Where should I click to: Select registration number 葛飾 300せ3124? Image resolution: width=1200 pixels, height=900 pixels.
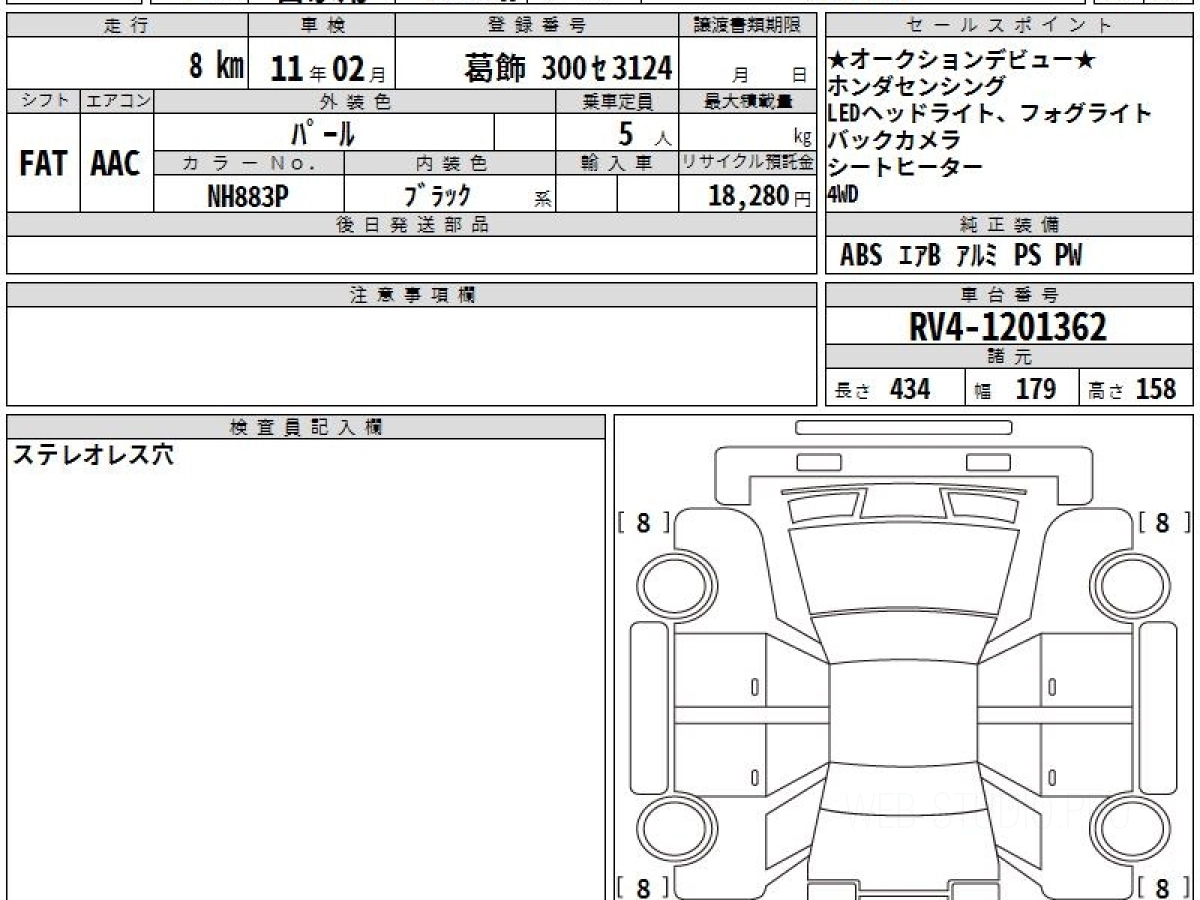pos(567,68)
